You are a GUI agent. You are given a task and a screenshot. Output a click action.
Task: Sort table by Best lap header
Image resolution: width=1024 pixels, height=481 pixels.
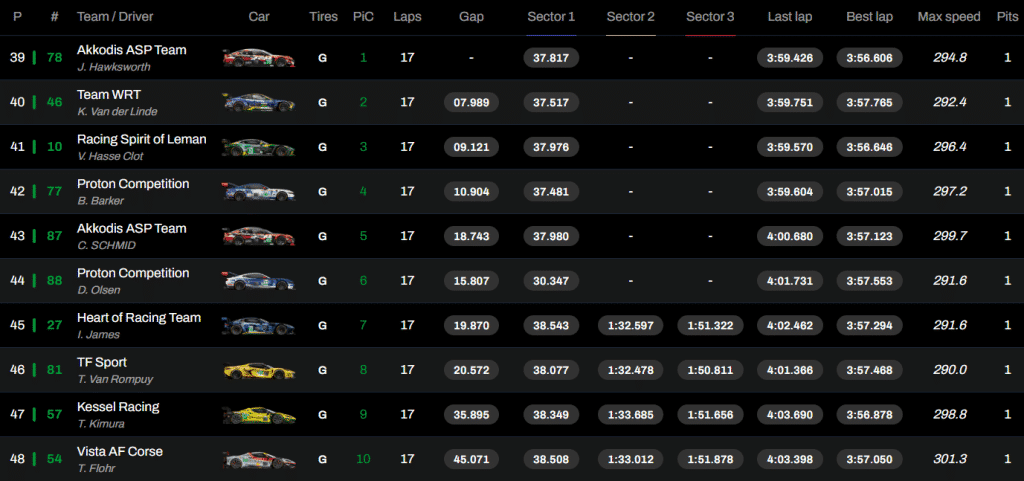pos(868,17)
